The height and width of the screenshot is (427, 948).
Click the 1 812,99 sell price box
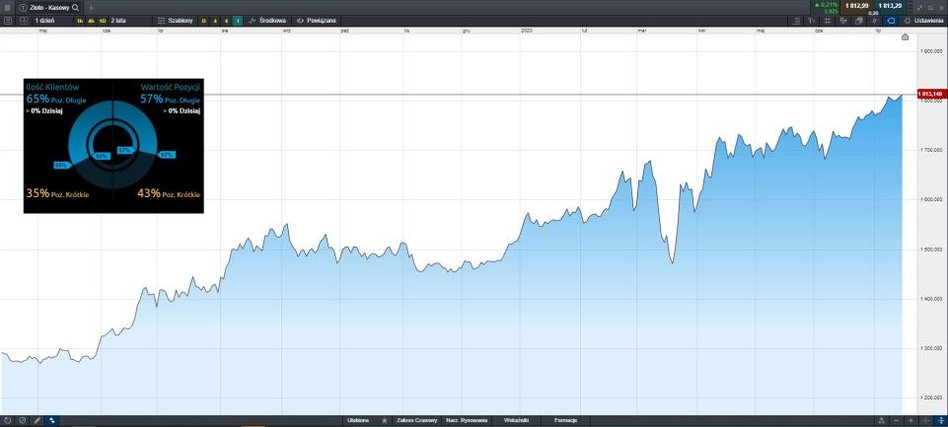857,6
